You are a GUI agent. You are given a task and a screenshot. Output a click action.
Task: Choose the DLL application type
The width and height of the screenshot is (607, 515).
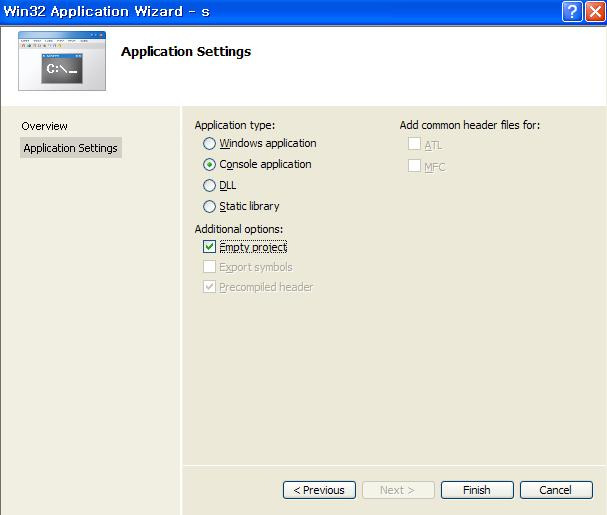coord(209,185)
